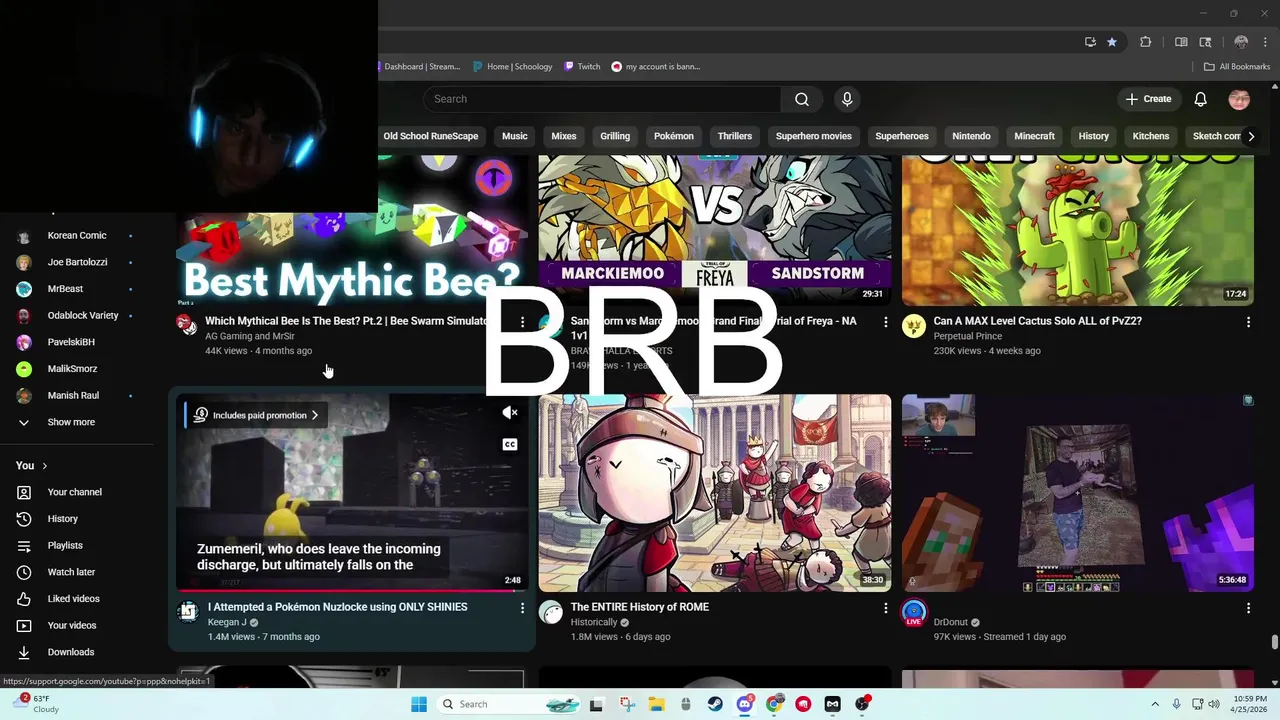Click the Create button
This screenshot has height=720, width=1280.
pyautogui.click(x=1148, y=99)
